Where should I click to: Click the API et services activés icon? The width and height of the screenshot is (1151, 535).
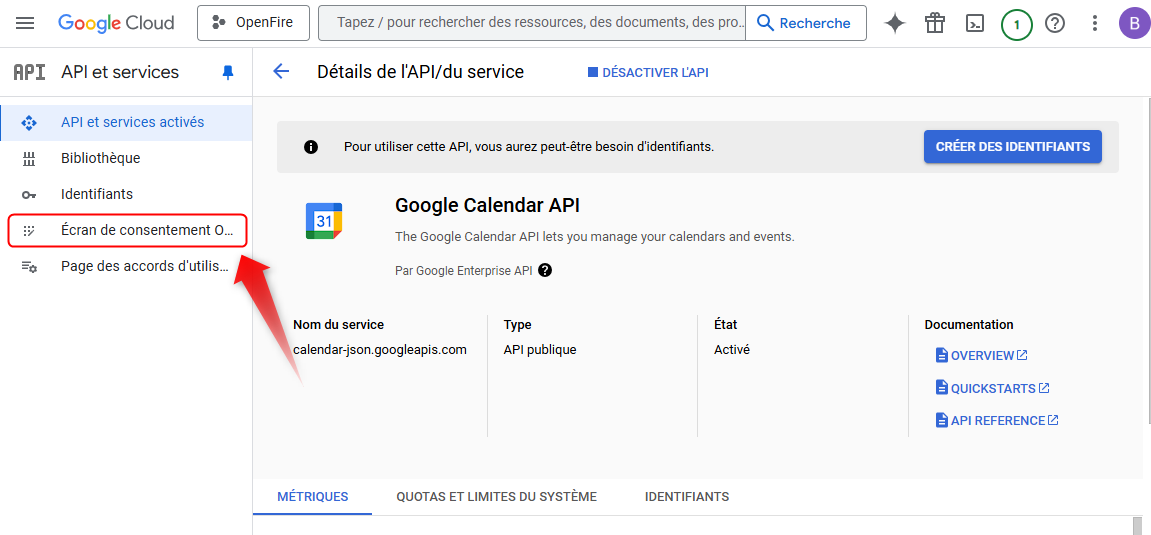click(29, 123)
